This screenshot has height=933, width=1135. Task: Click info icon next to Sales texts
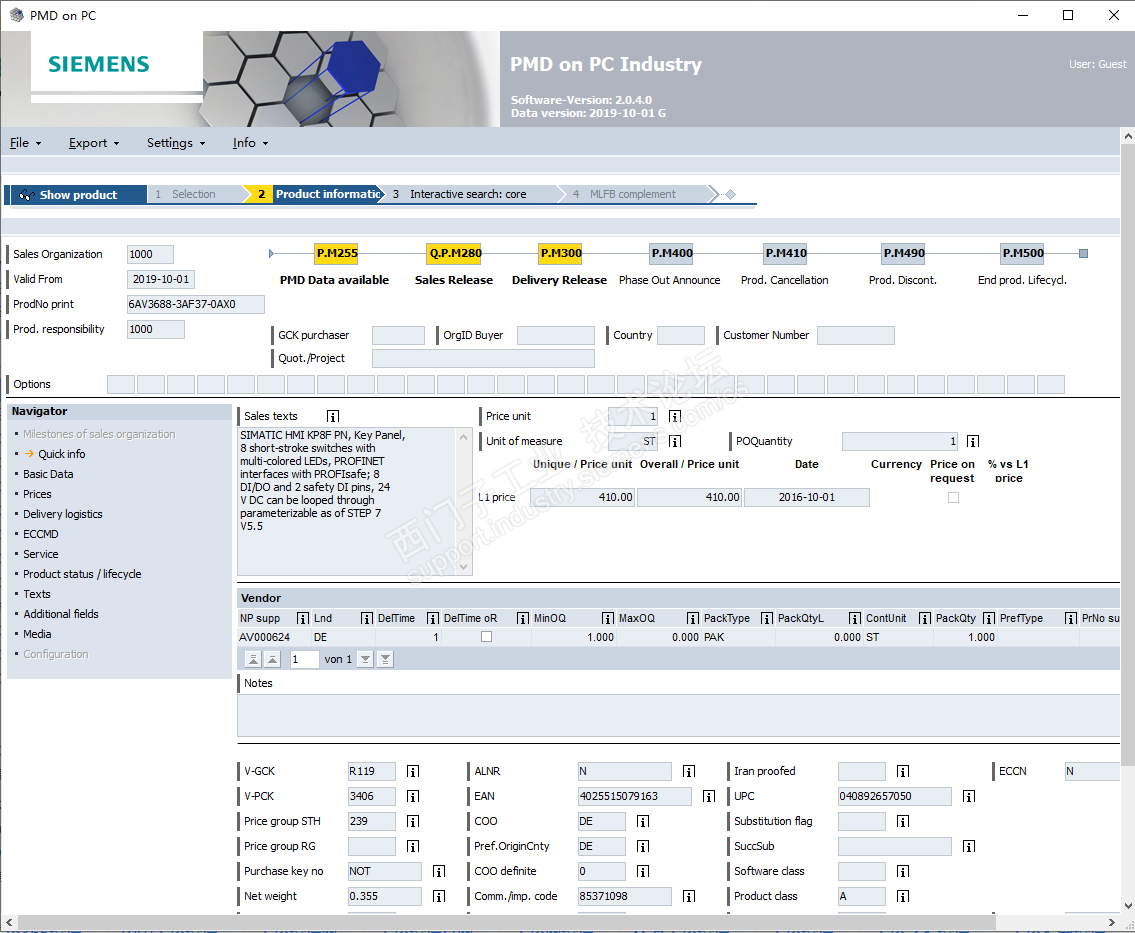(x=333, y=416)
